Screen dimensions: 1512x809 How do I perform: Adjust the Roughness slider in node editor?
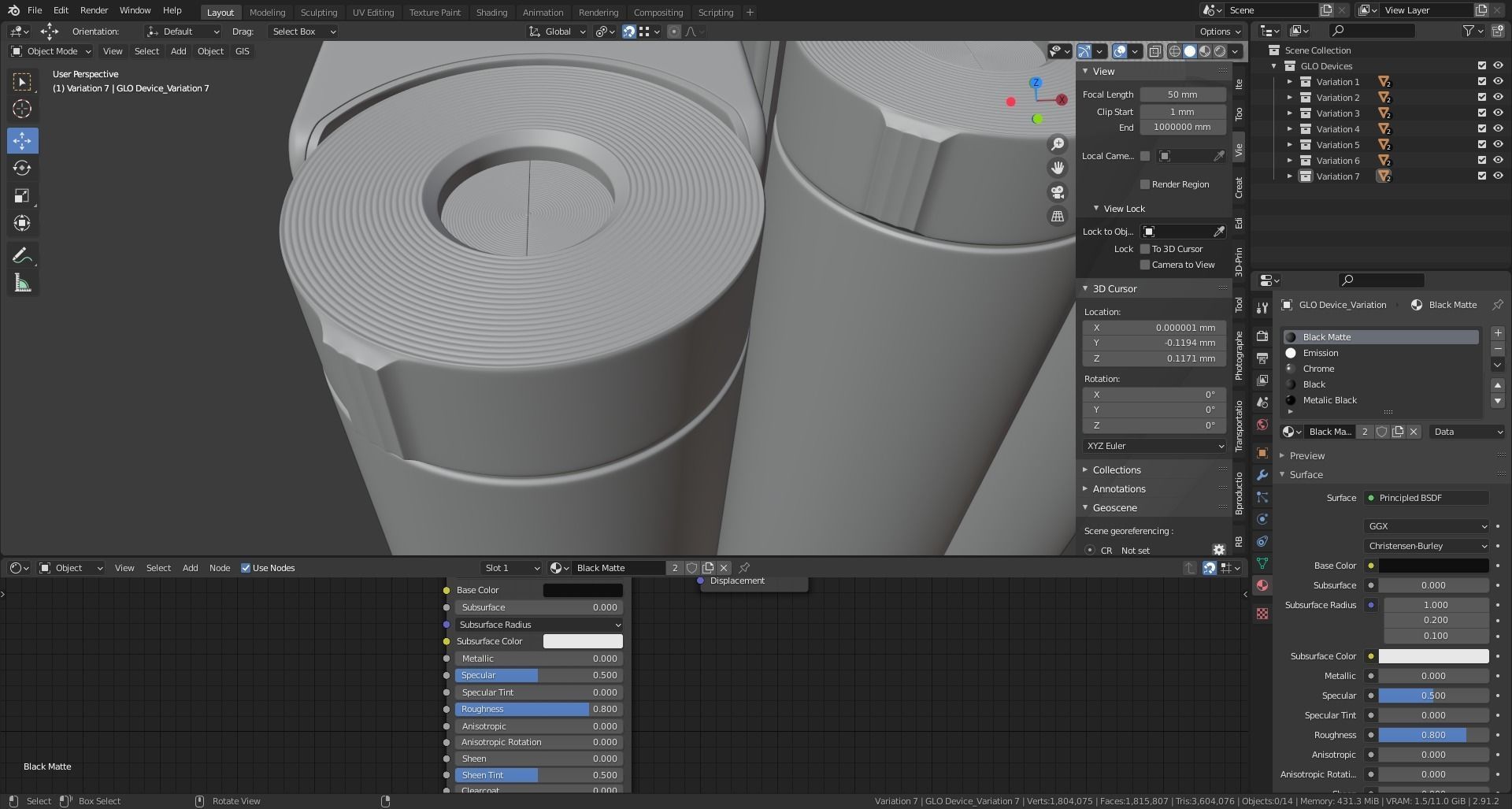coord(539,709)
